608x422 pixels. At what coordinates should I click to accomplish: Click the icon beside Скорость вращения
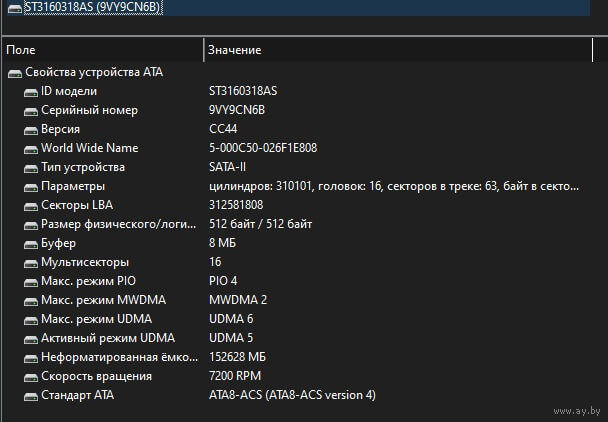pos(31,376)
